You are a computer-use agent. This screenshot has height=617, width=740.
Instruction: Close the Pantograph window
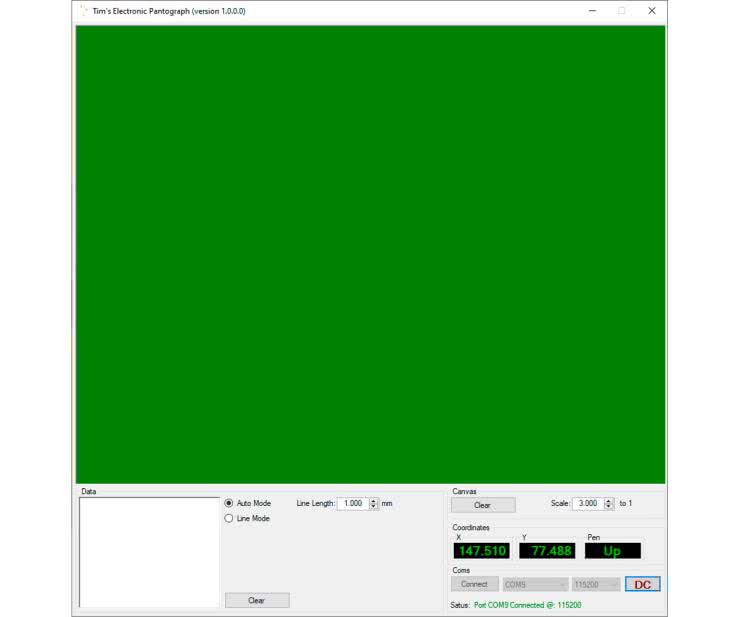pyautogui.click(x=652, y=11)
